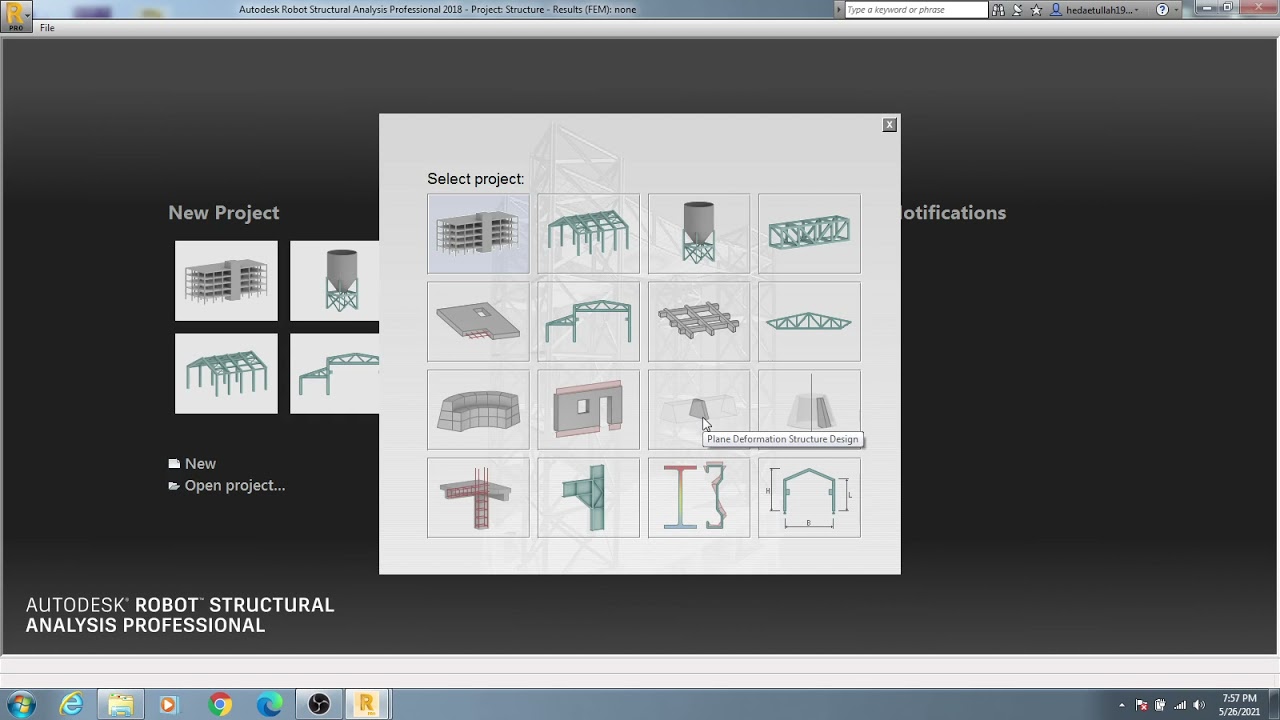
Task: Launch Internet Explorer from the taskbar
Action: [71, 704]
